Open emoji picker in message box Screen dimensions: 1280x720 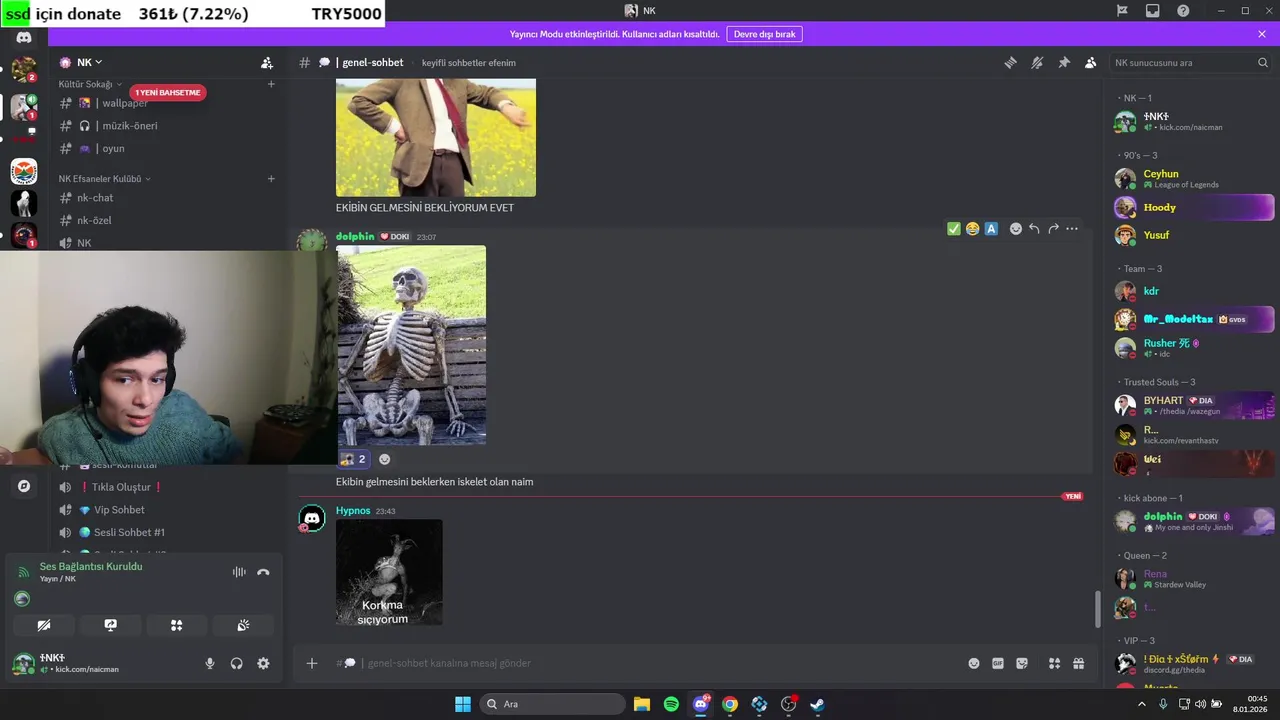974,663
